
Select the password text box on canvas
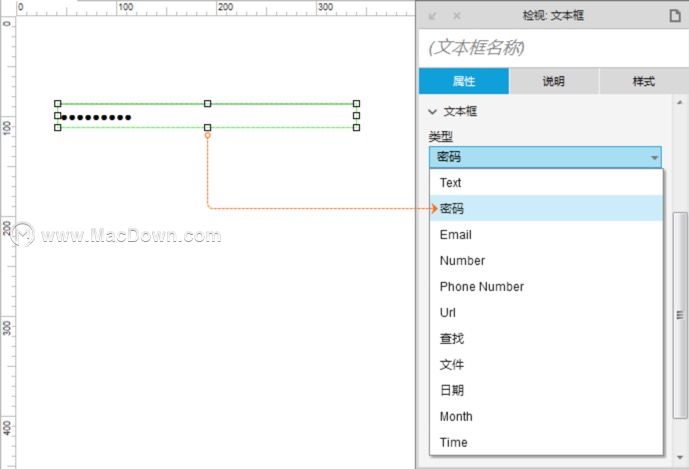(x=207, y=116)
